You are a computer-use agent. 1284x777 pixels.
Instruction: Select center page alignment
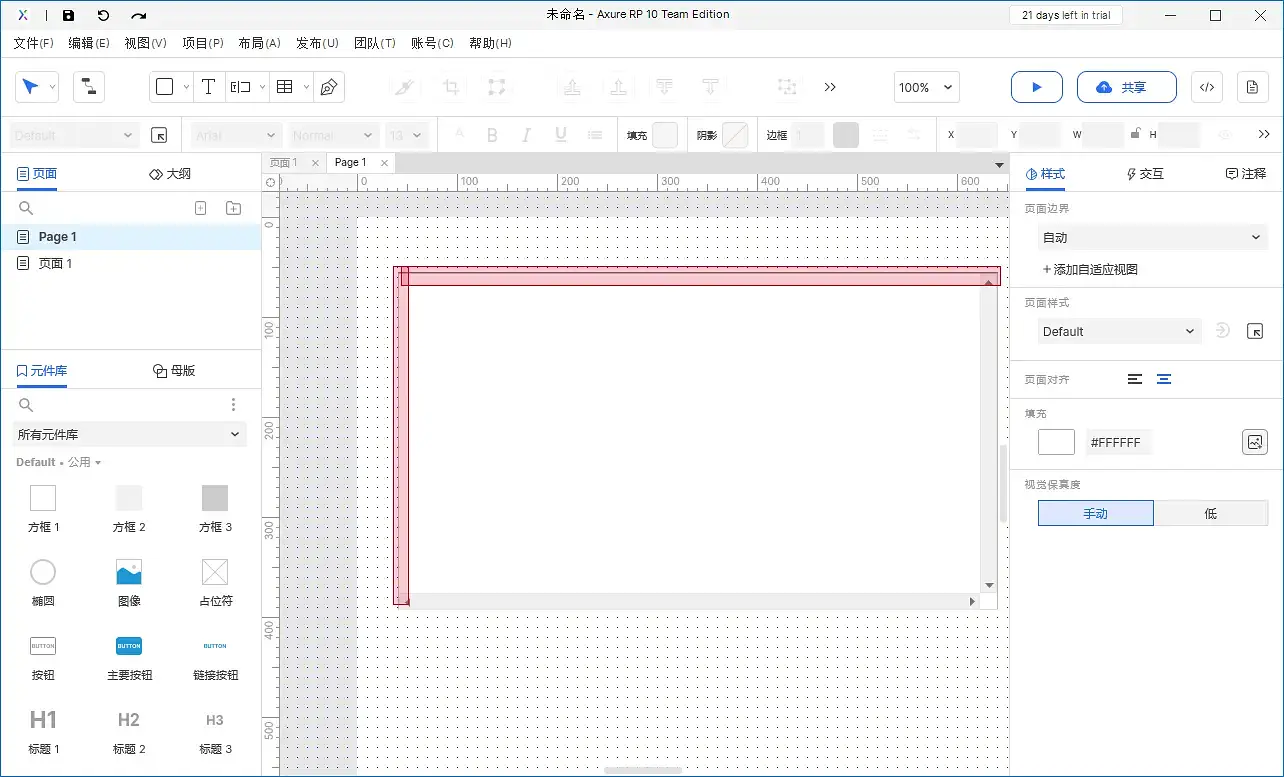click(1164, 379)
